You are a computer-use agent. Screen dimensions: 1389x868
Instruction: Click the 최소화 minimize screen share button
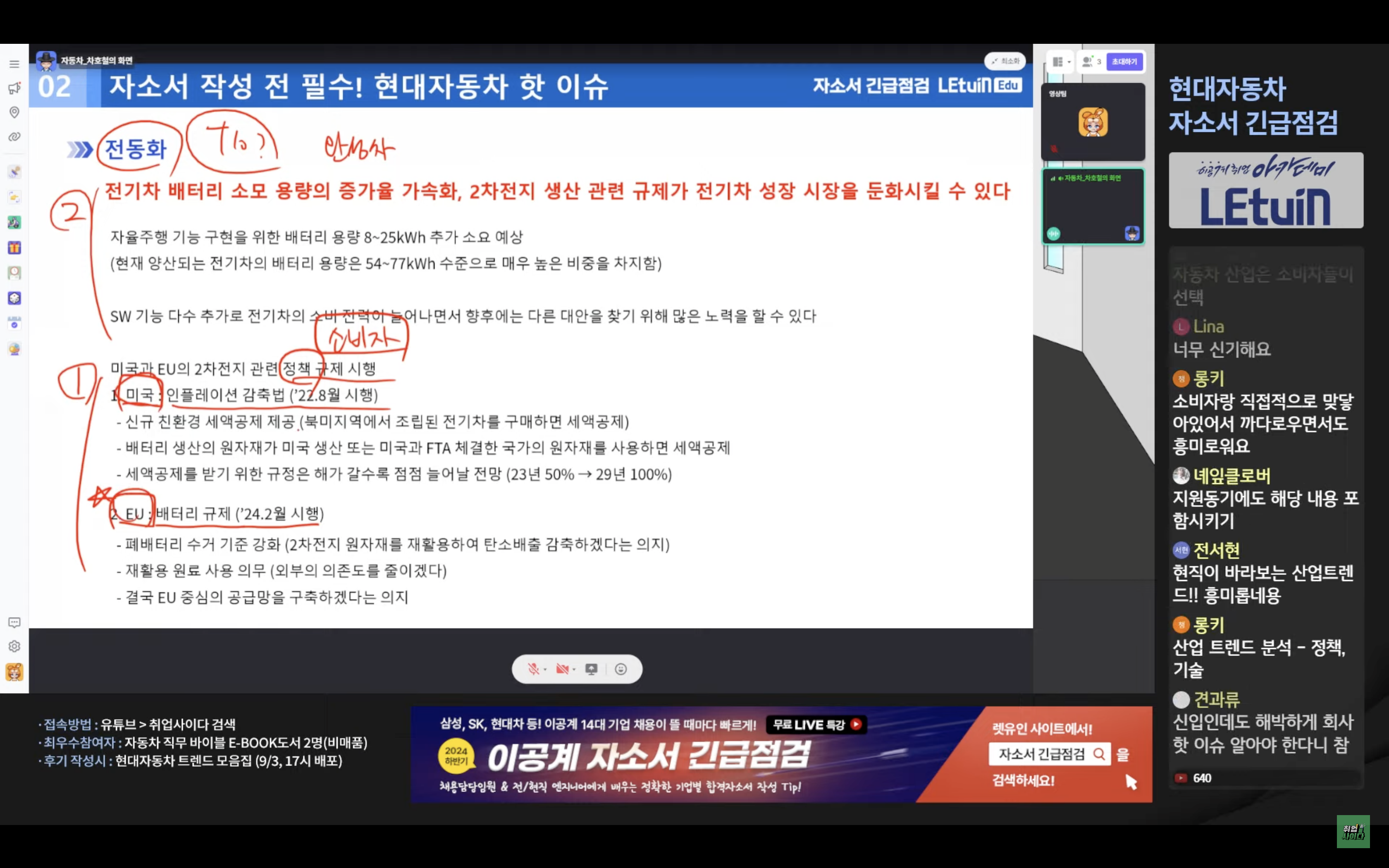(1005, 61)
